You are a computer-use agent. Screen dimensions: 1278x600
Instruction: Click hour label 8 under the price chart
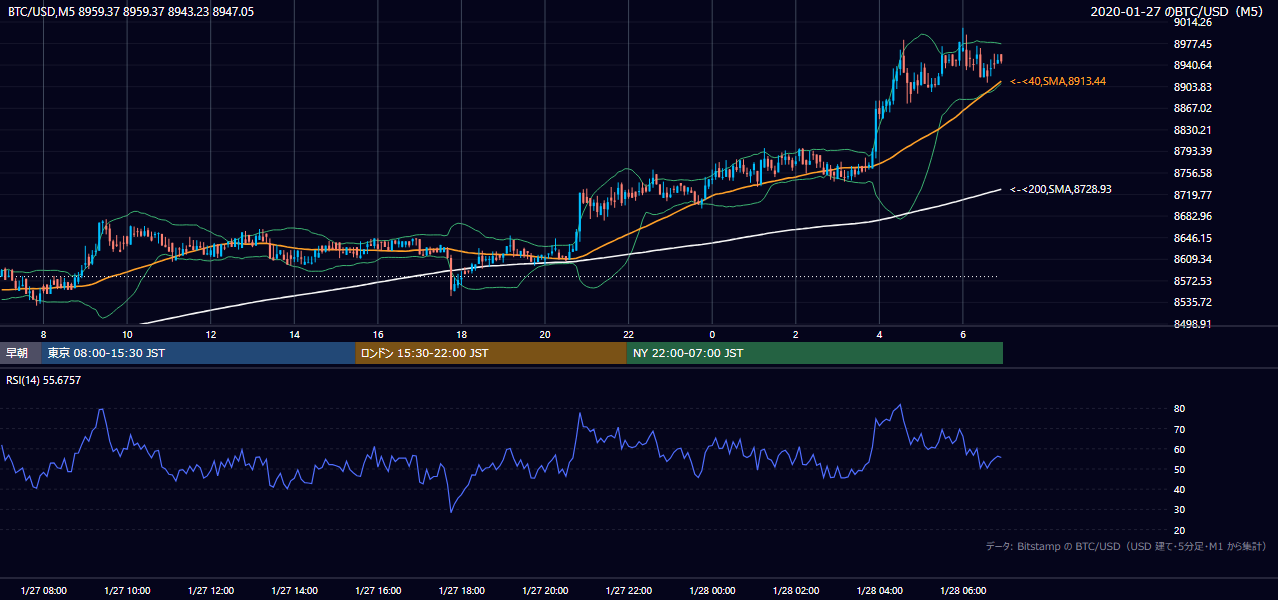coord(43,334)
